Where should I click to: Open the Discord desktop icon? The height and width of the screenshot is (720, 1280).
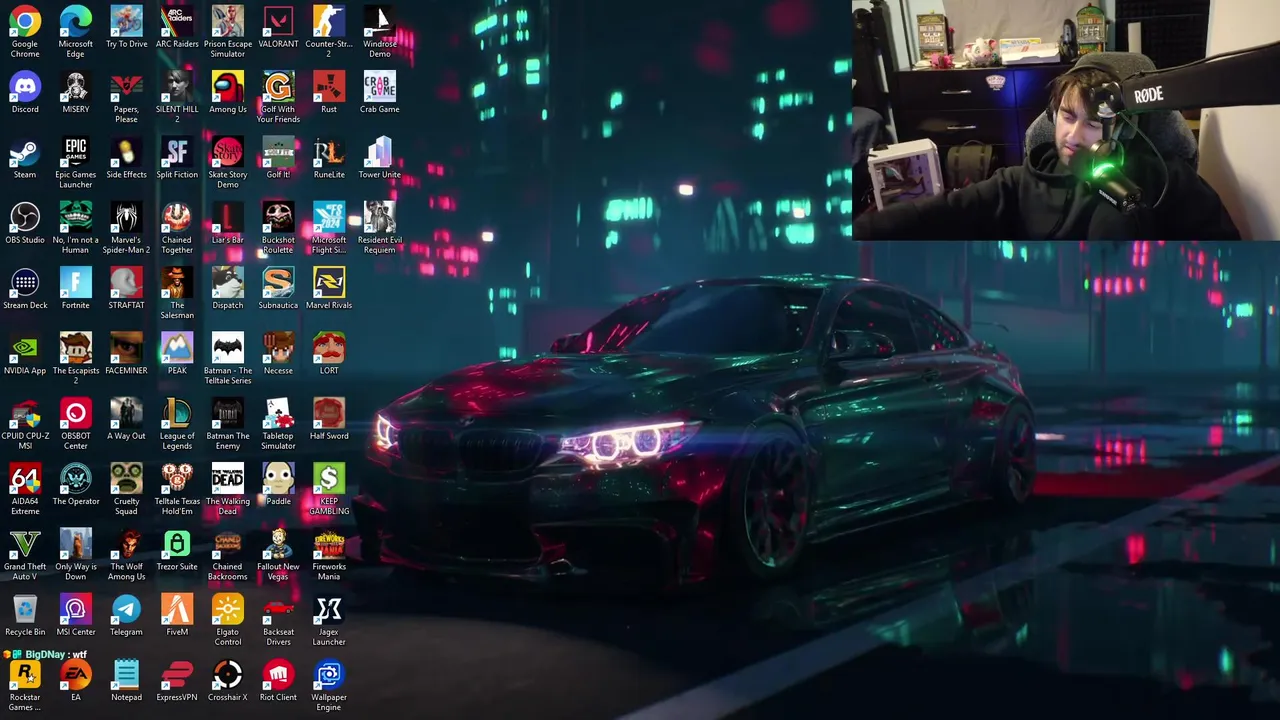point(25,92)
